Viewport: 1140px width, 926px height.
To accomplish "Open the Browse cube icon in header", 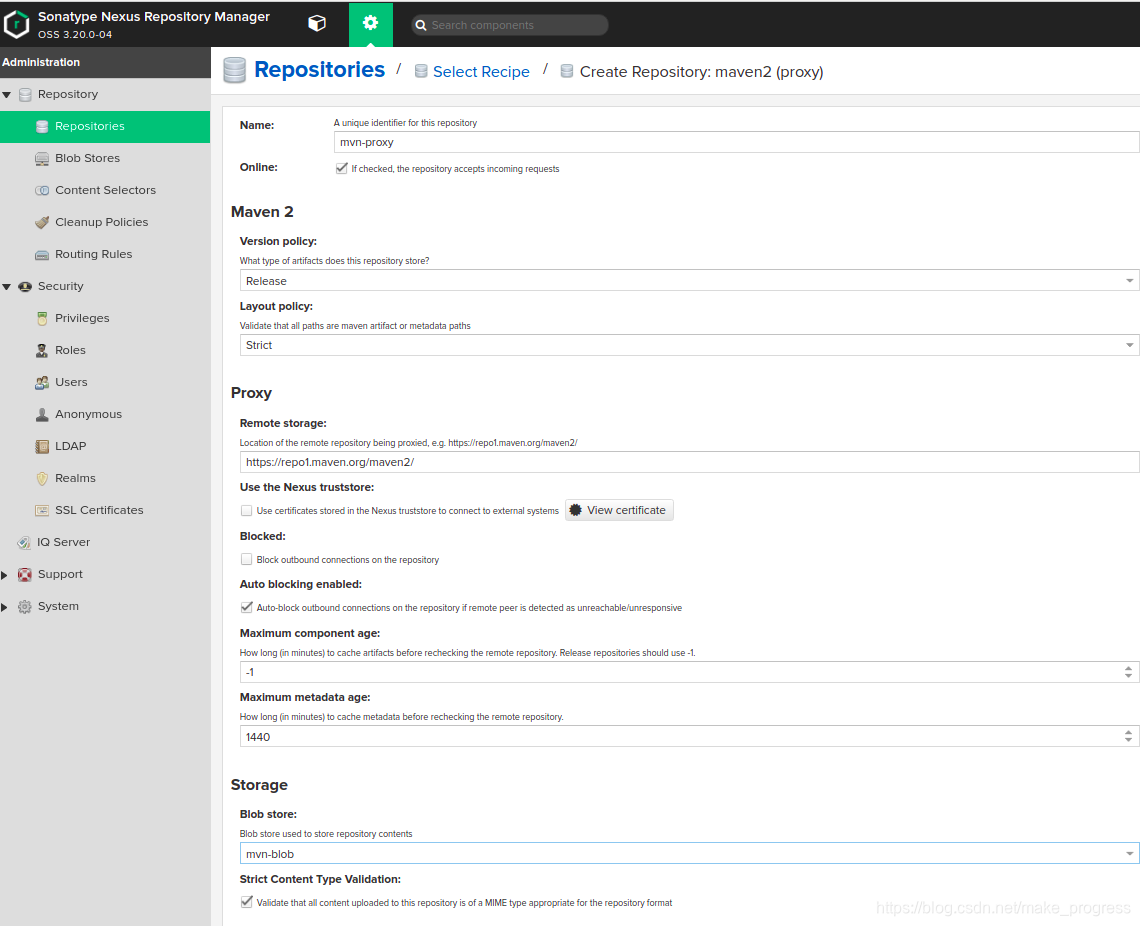I will tap(317, 24).
